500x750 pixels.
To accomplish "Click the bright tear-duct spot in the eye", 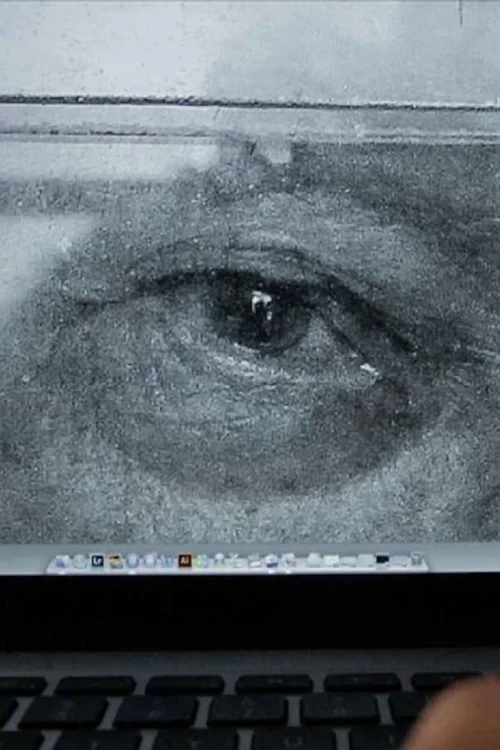I will (369, 368).
